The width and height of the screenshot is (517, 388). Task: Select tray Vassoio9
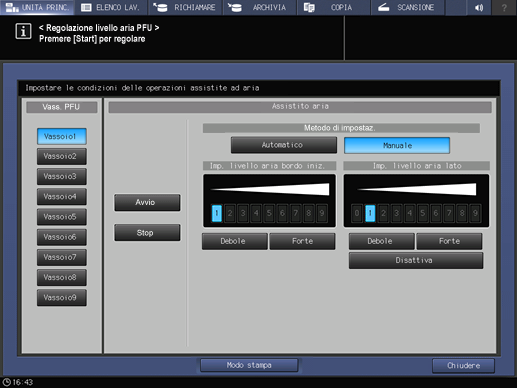(62, 297)
